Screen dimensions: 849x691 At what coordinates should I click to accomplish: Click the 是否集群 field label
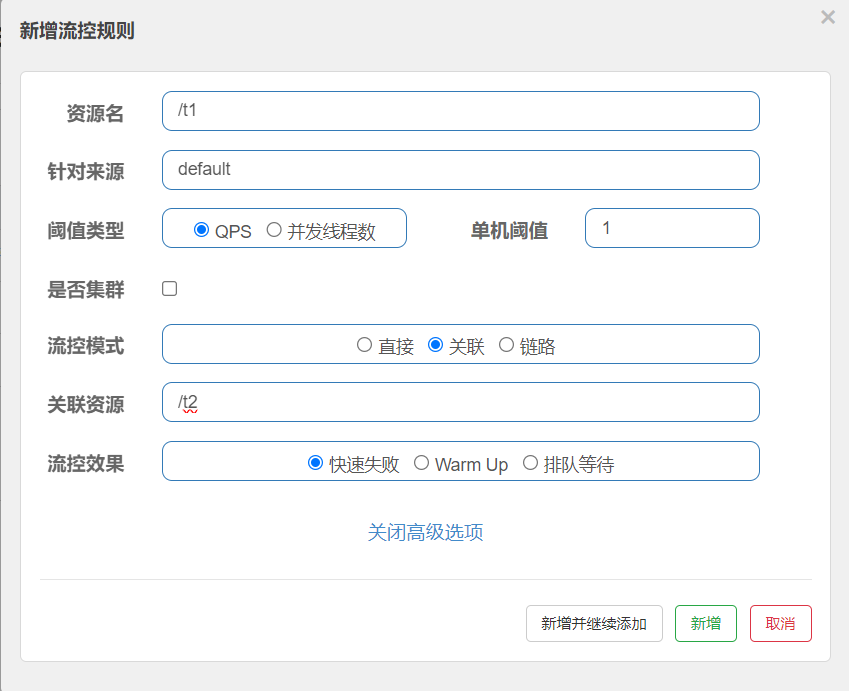pos(86,290)
